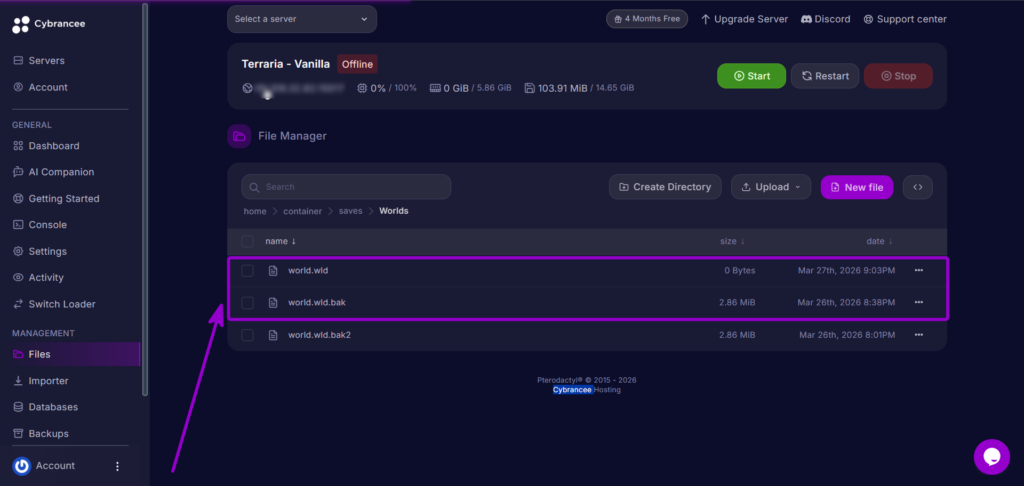
Task: Restart the Terraria server
Action: tap(825, 76)
